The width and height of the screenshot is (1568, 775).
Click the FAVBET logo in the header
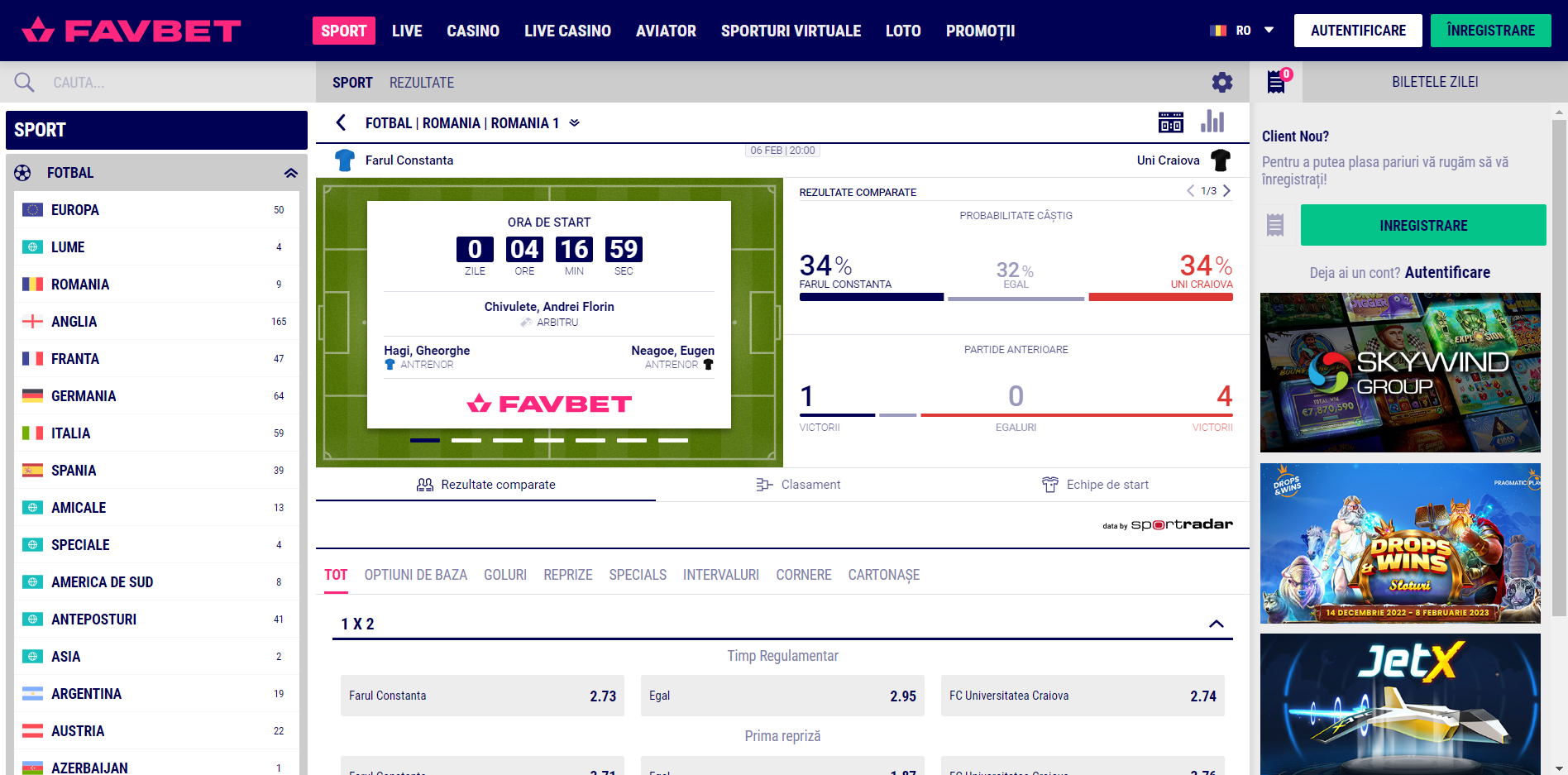point(131,31)
